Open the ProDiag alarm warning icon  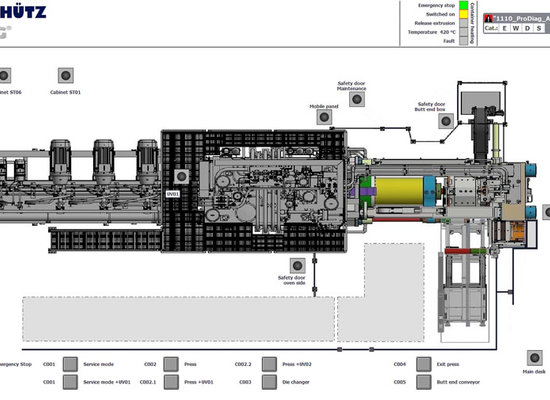pos(488,19)
